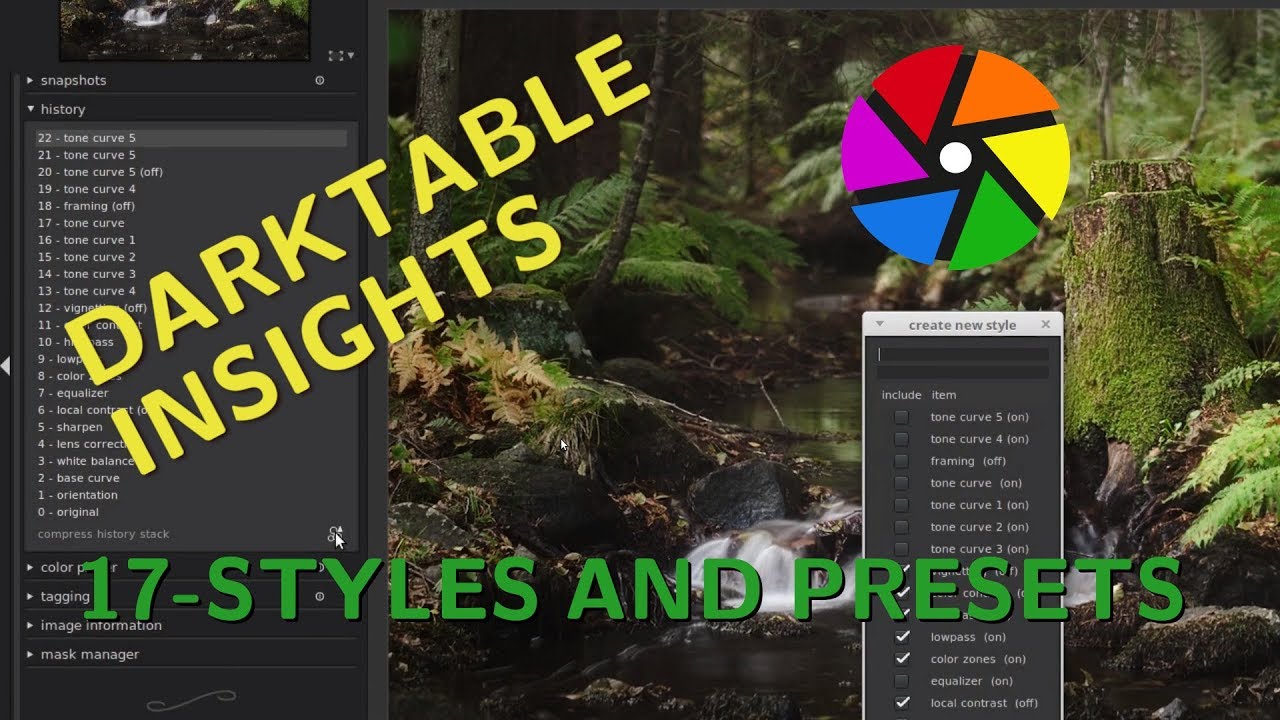
Task: Uncheck the local contrast (off) item
Action: [x=902, y=703]
